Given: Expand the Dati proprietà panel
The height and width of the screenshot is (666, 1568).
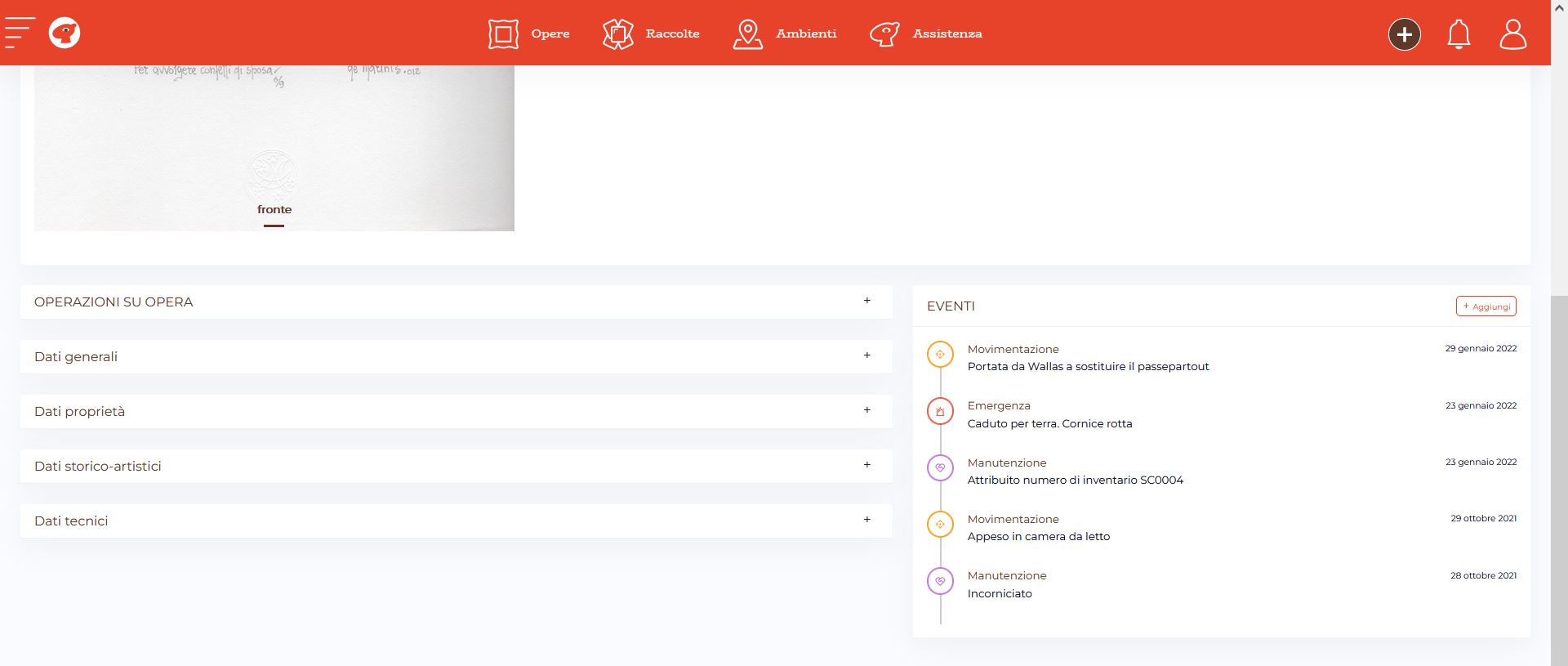Looking at the screenshot, I should pos(456,411).
